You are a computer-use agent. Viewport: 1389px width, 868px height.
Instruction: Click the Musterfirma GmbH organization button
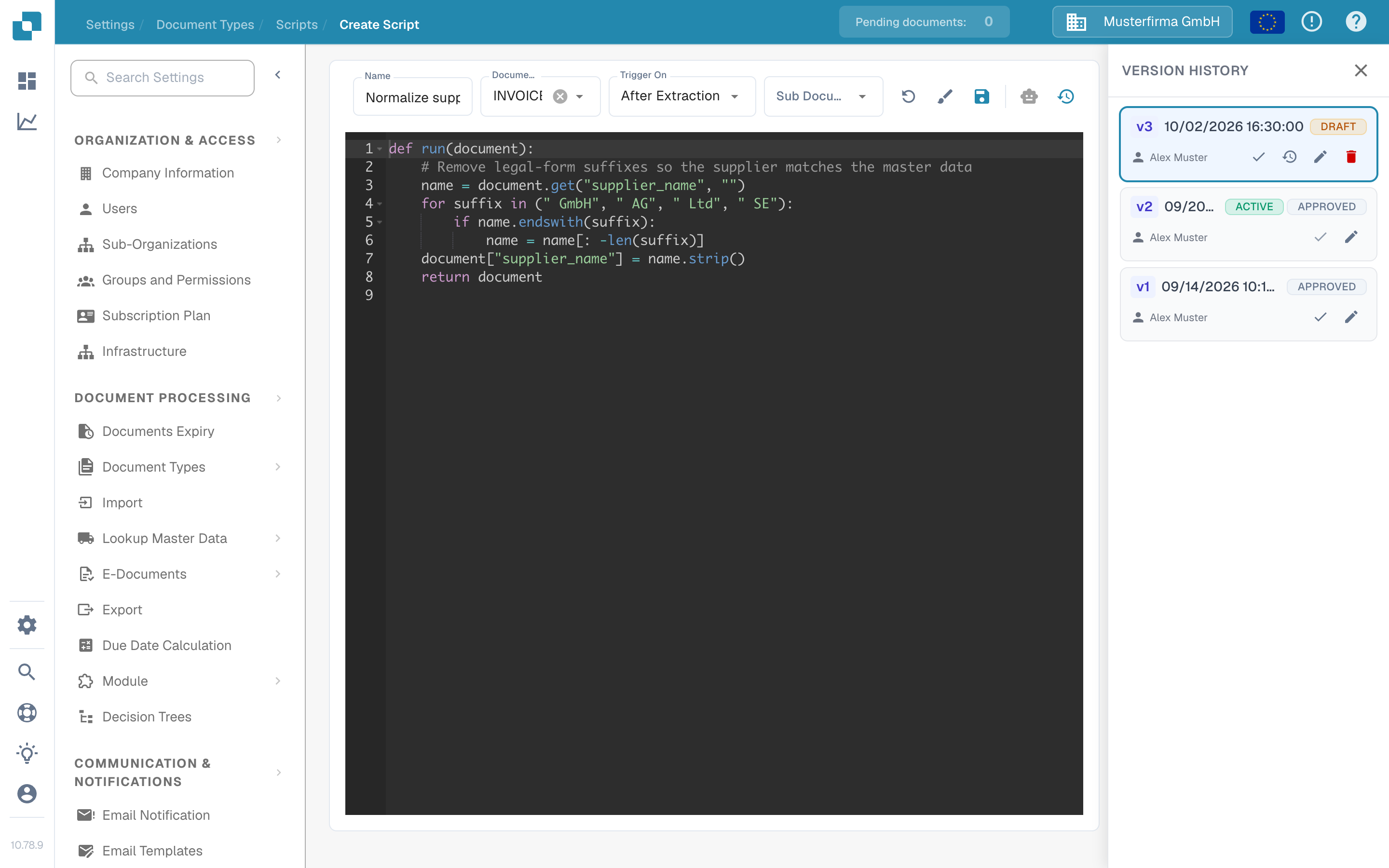pyautogui.click(x=1142, y=22)
